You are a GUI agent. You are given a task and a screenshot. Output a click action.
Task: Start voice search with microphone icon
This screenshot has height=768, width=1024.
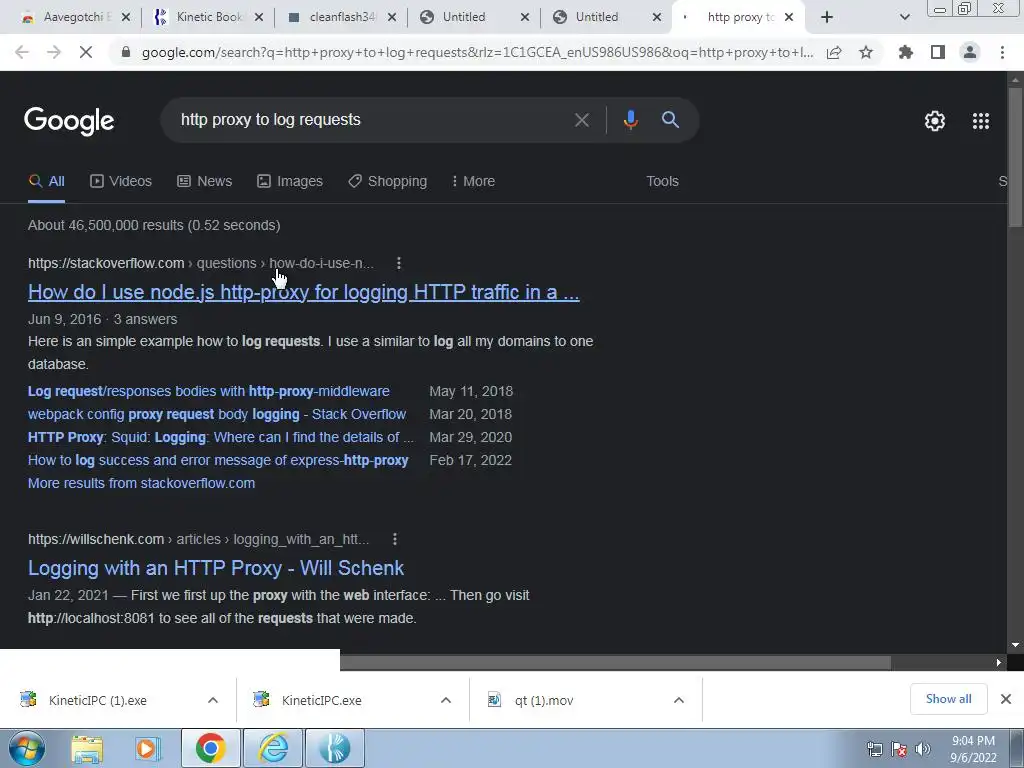(x=630, y=120)
